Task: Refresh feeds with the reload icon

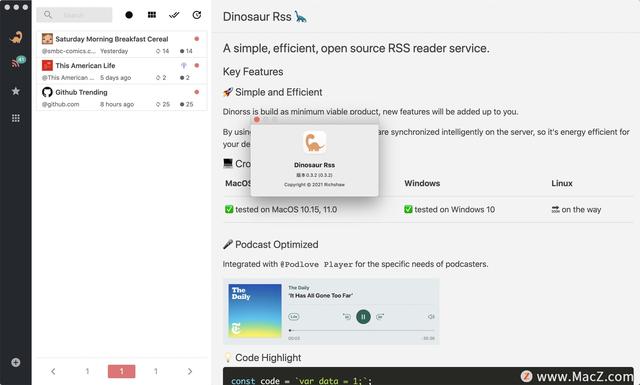Action: coord(197,15)
